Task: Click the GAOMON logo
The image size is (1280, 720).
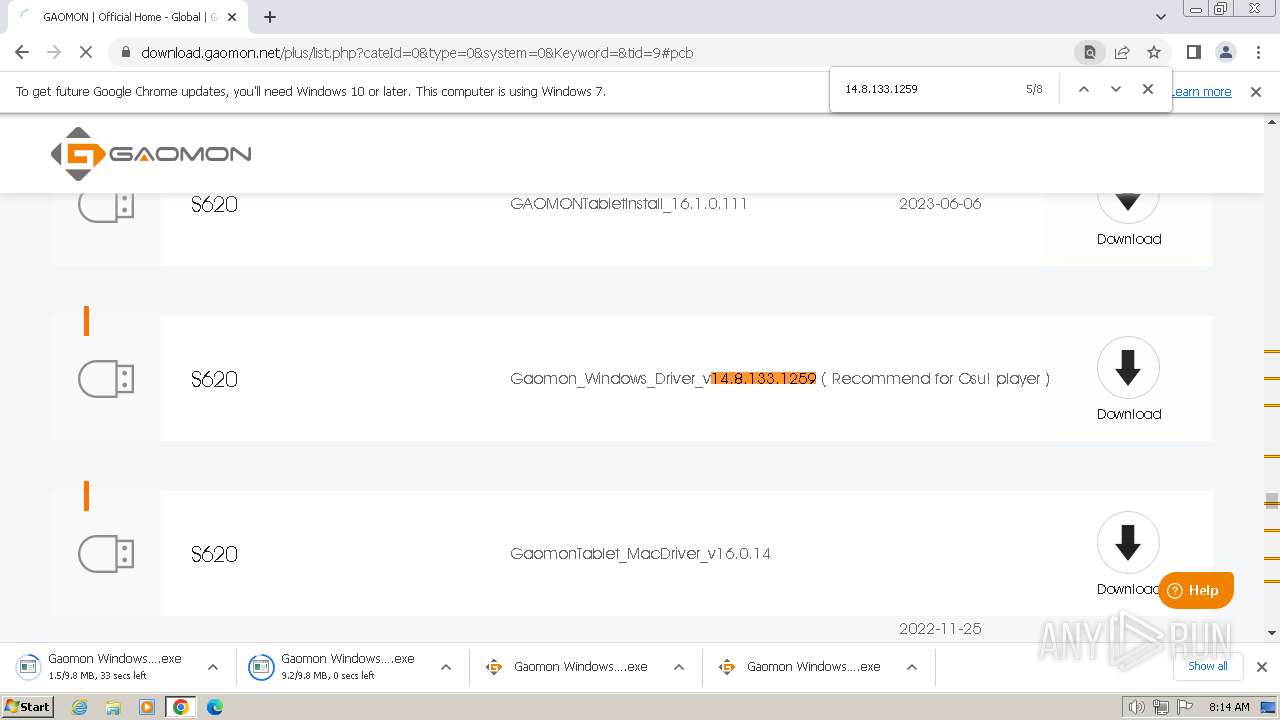Action: point(151,154)
